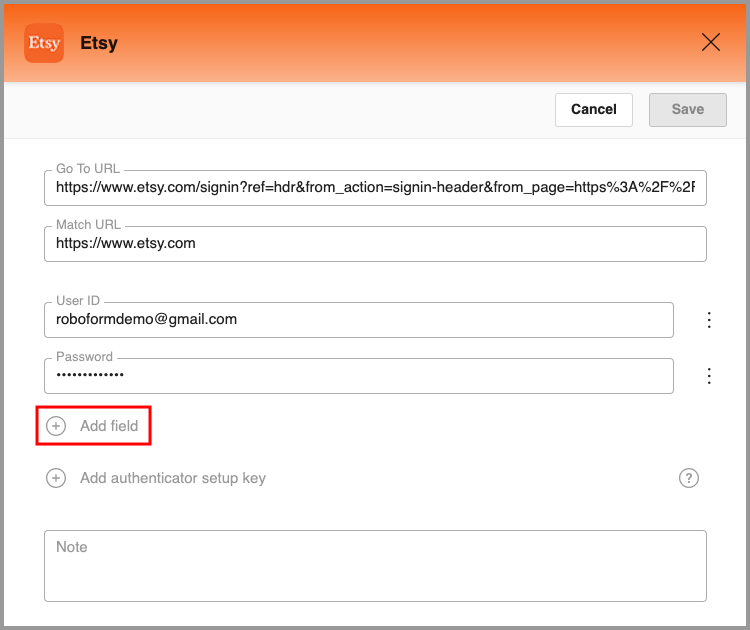The height and width of the screenshot is (630, 750).
Task: Open the three-dot menu for Password
Action: coord(709,376)
